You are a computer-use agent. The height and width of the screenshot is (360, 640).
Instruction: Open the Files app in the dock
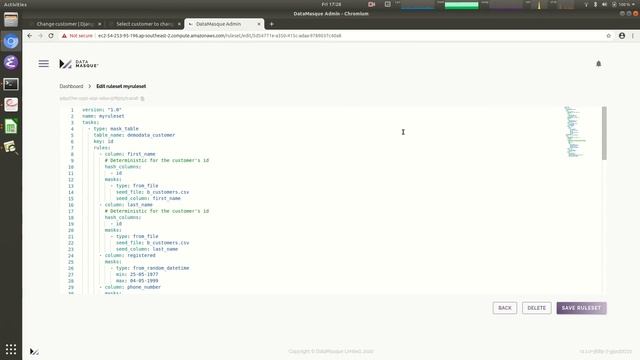11,20
